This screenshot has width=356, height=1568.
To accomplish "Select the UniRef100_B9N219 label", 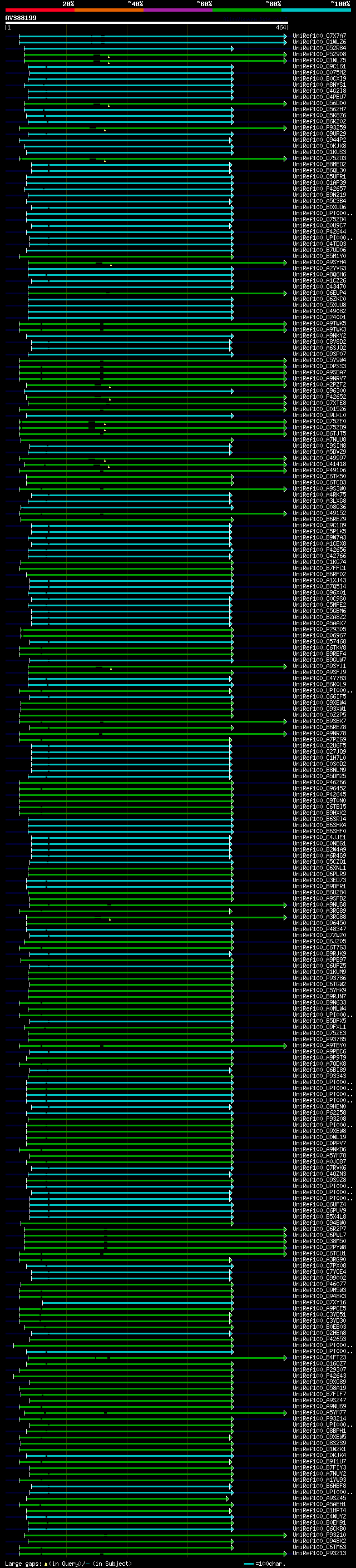I will coord(319,195).
